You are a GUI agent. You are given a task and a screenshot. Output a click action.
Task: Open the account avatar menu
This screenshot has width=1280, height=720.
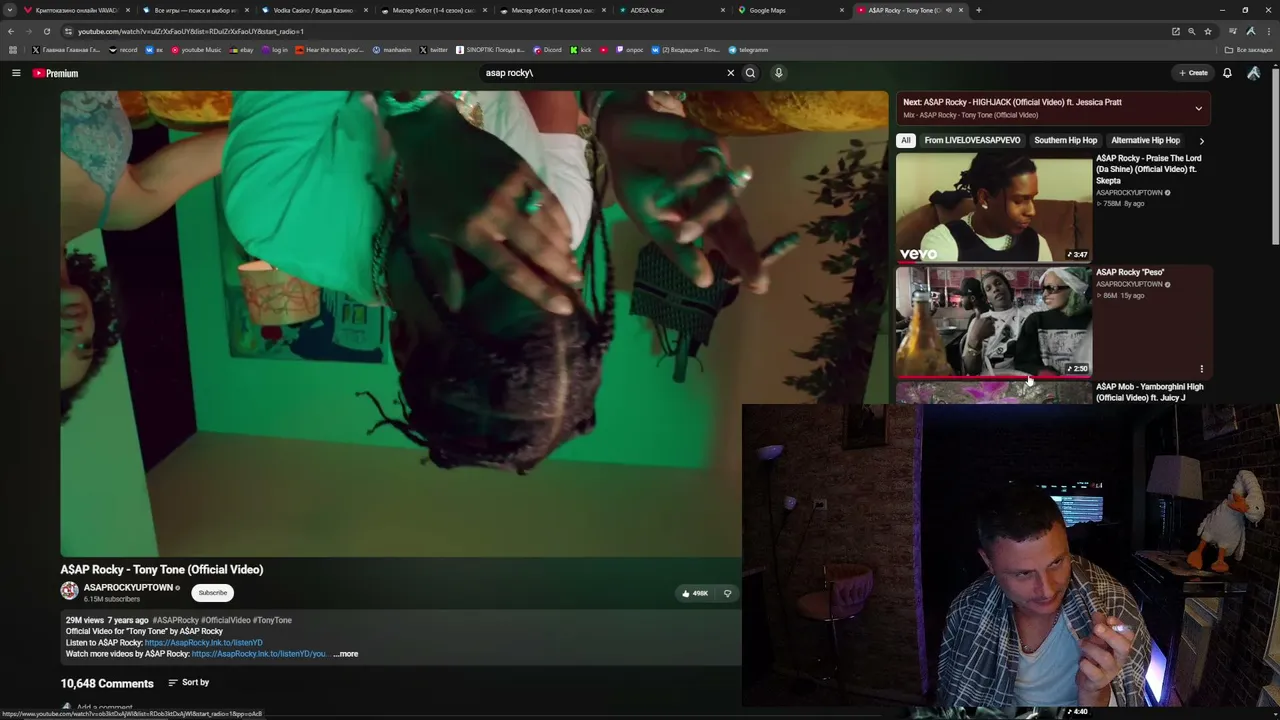[x=1253, y=73]
